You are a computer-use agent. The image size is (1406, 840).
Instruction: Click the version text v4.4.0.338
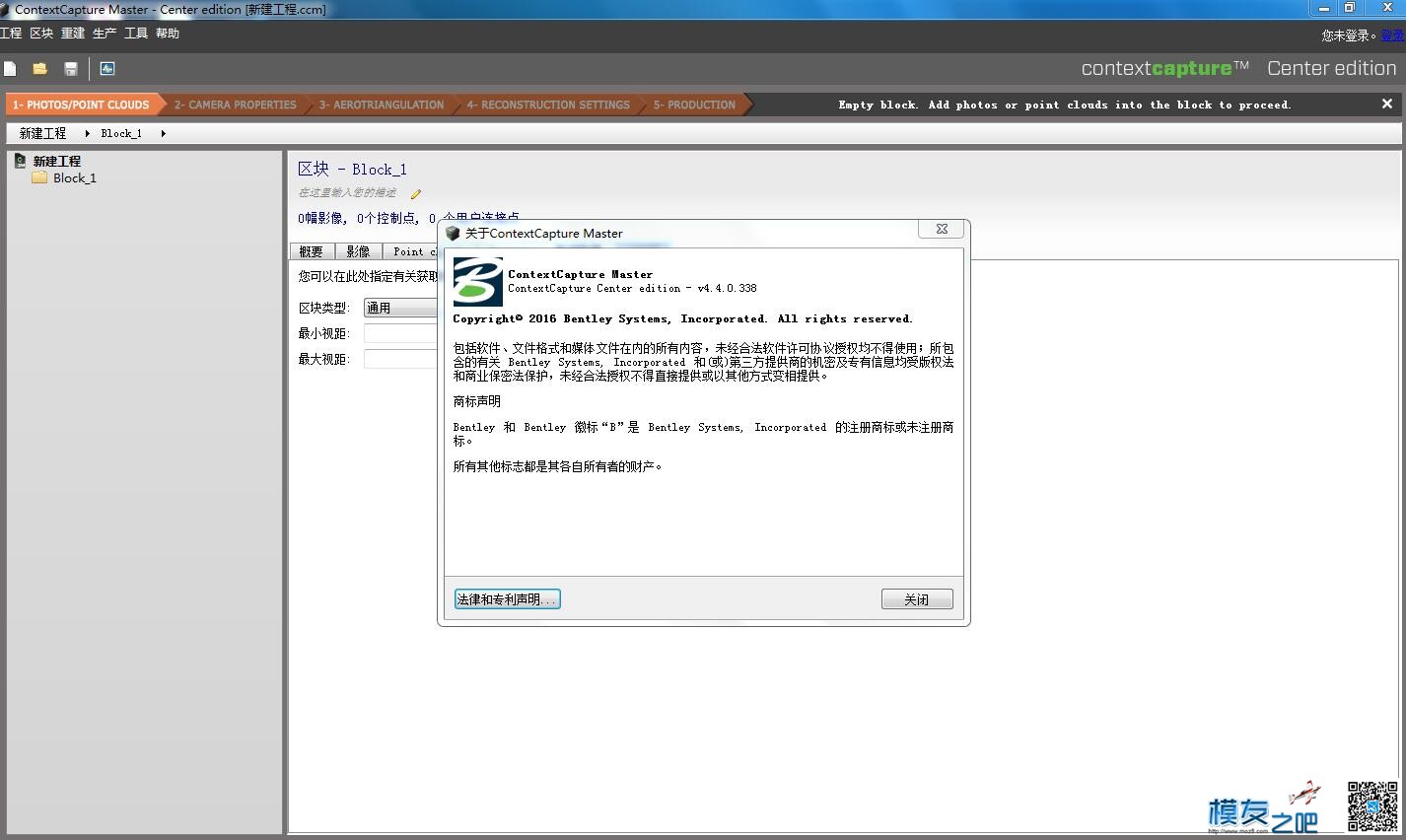(728, 289)
